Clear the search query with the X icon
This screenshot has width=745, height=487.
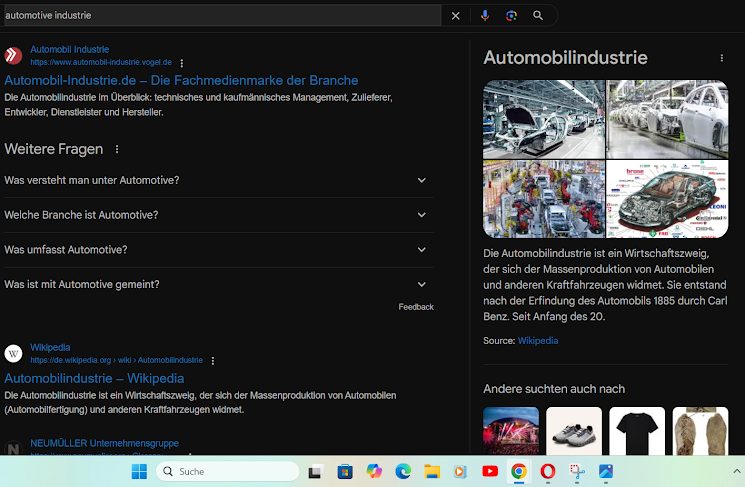click(455, 16)
